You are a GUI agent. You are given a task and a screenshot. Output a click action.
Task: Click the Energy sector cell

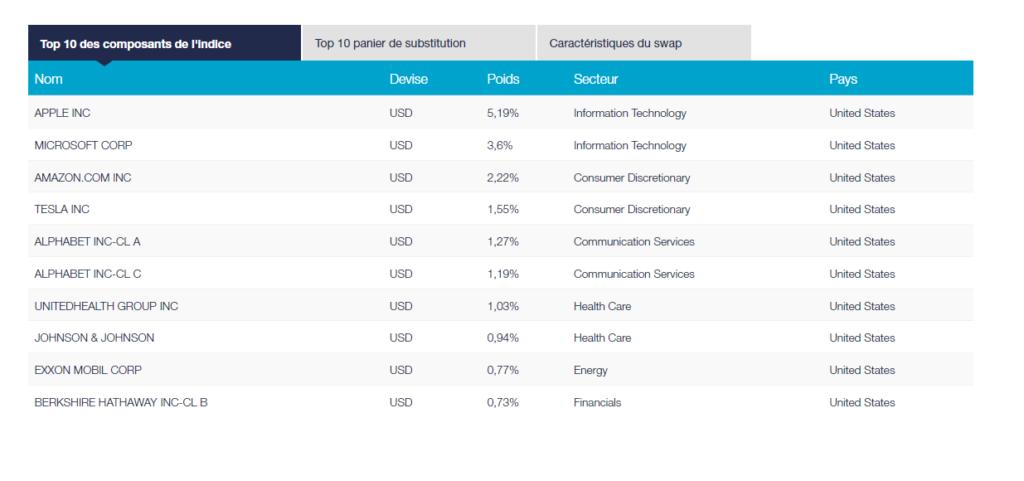click(x=590, y=370)
